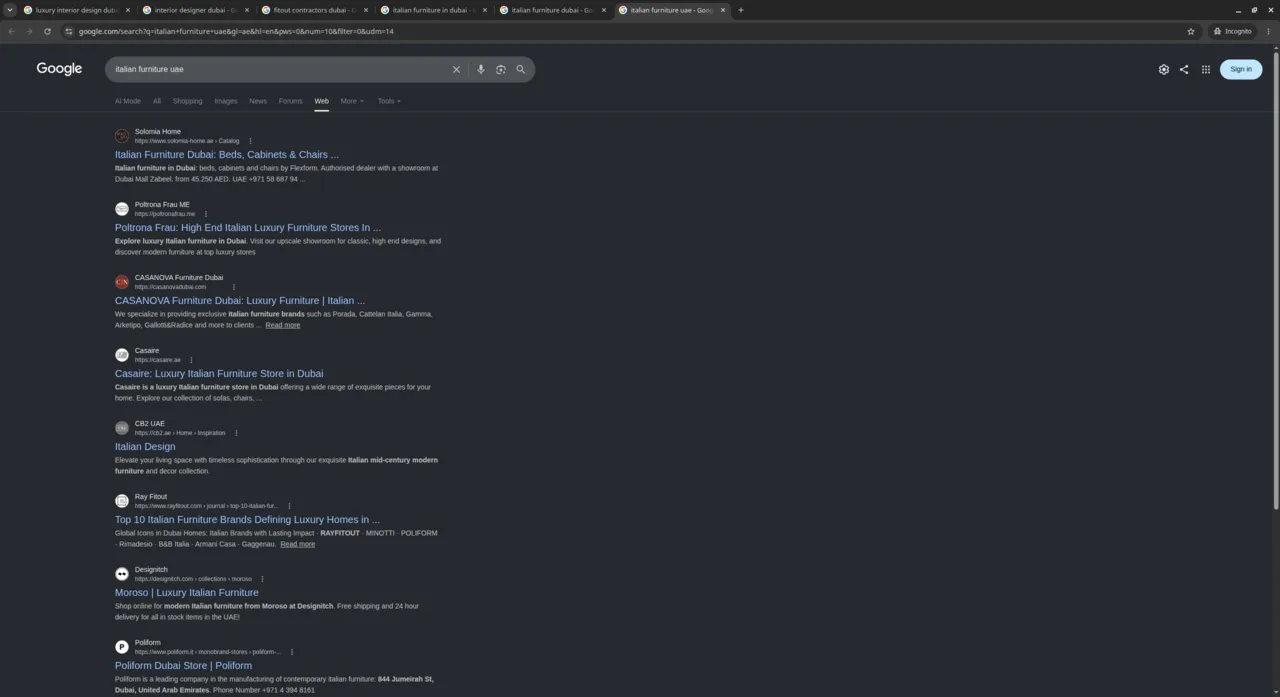Screen dimensions: 1280x697
Task: Open more options for Designitch result
Action: pyautogui.click(x=262, y=579)
